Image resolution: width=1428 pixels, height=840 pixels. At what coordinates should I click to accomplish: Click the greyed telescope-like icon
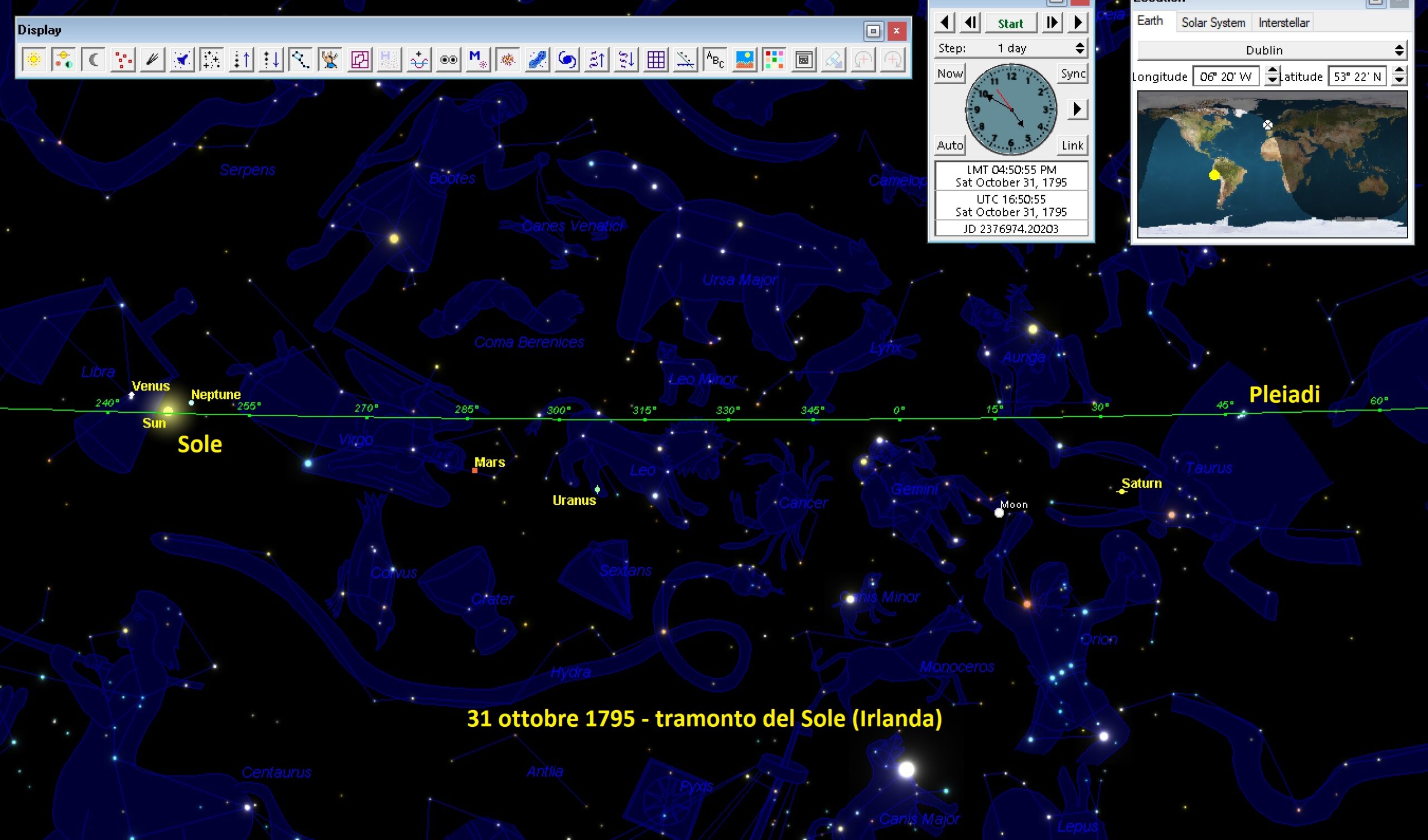coord(833,60)
